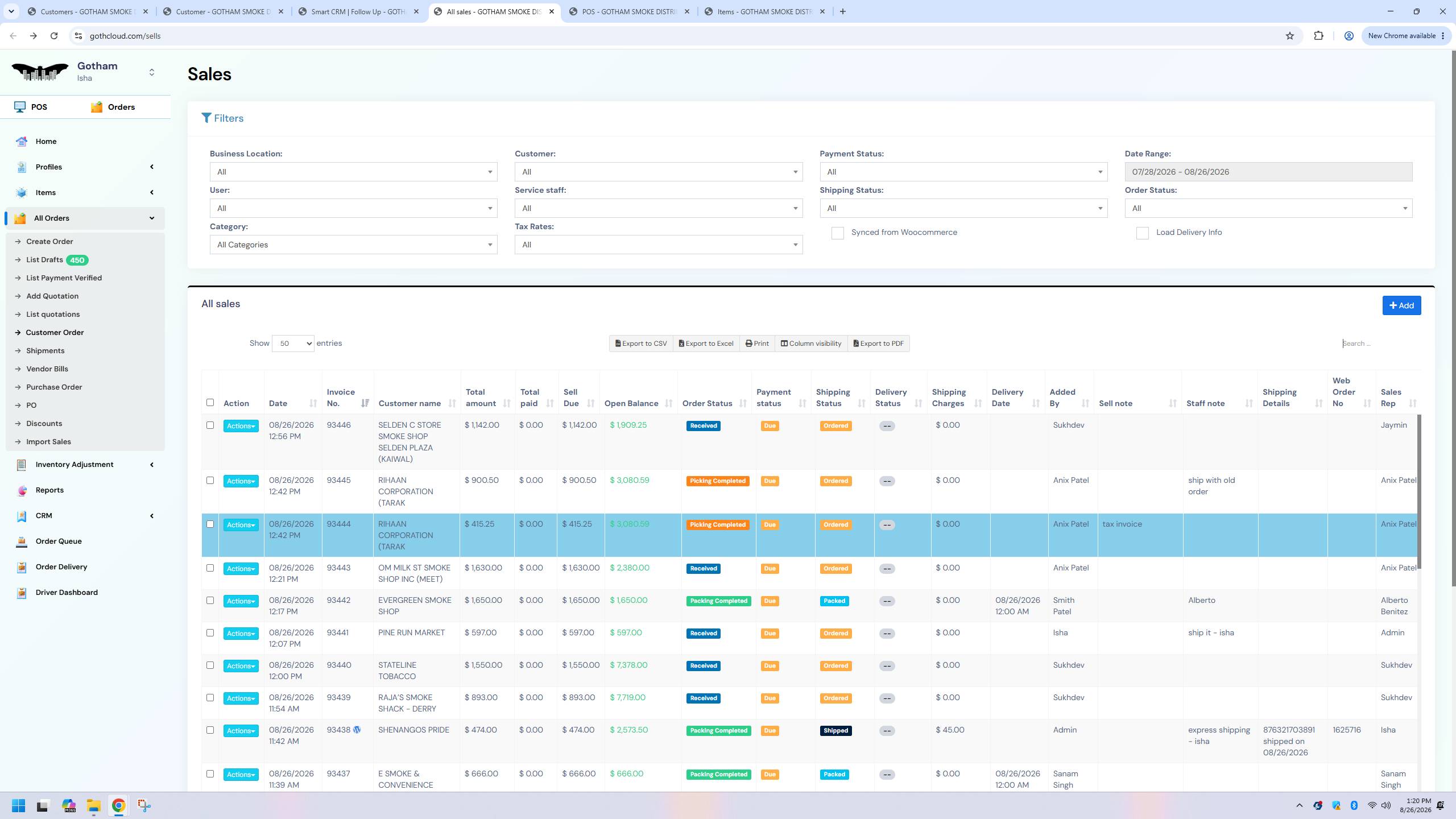This screenshot has height=819, width=1456.
Task: Expand the Actions menu for invoice 93445
Action: click(x=241, y=481)
